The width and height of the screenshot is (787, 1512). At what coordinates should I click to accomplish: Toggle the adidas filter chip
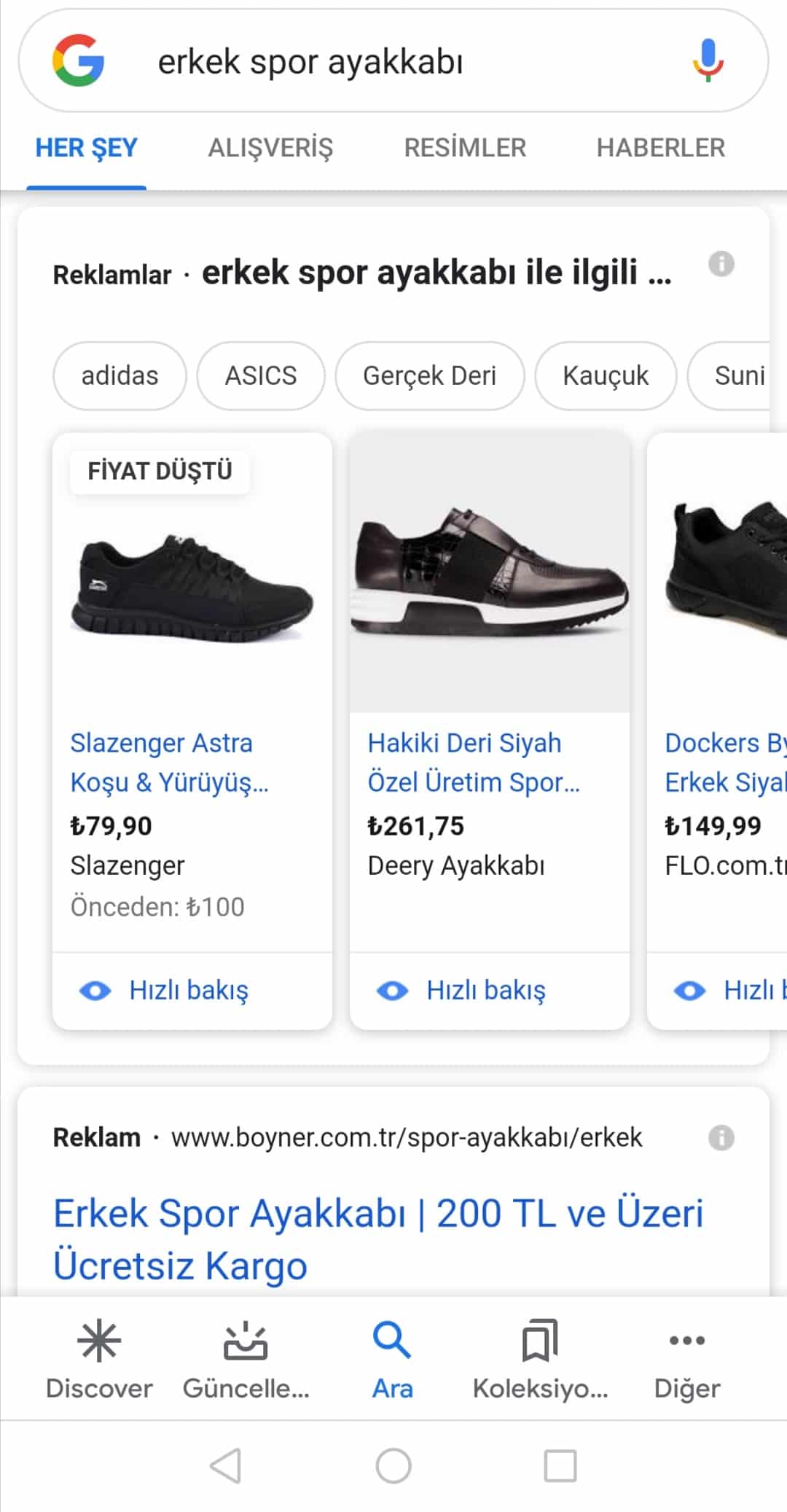click(120, 375)
